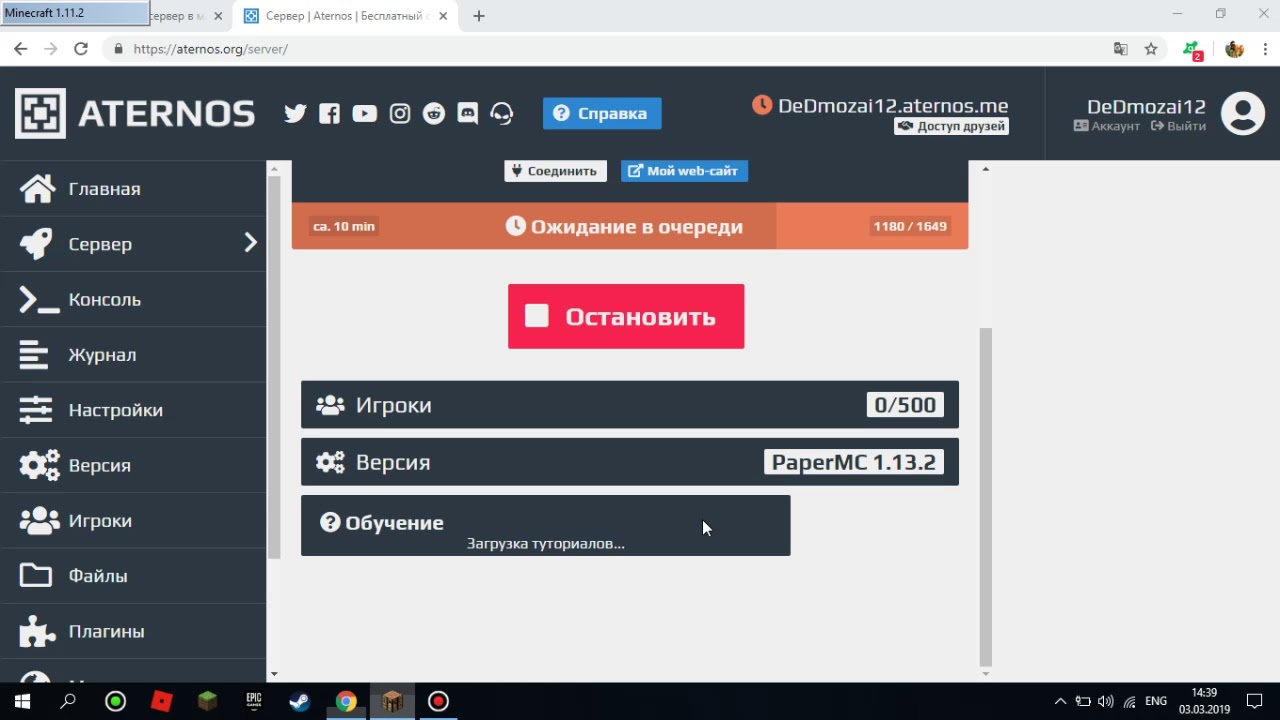Open Мой web-сайт link button

(684, 171)
